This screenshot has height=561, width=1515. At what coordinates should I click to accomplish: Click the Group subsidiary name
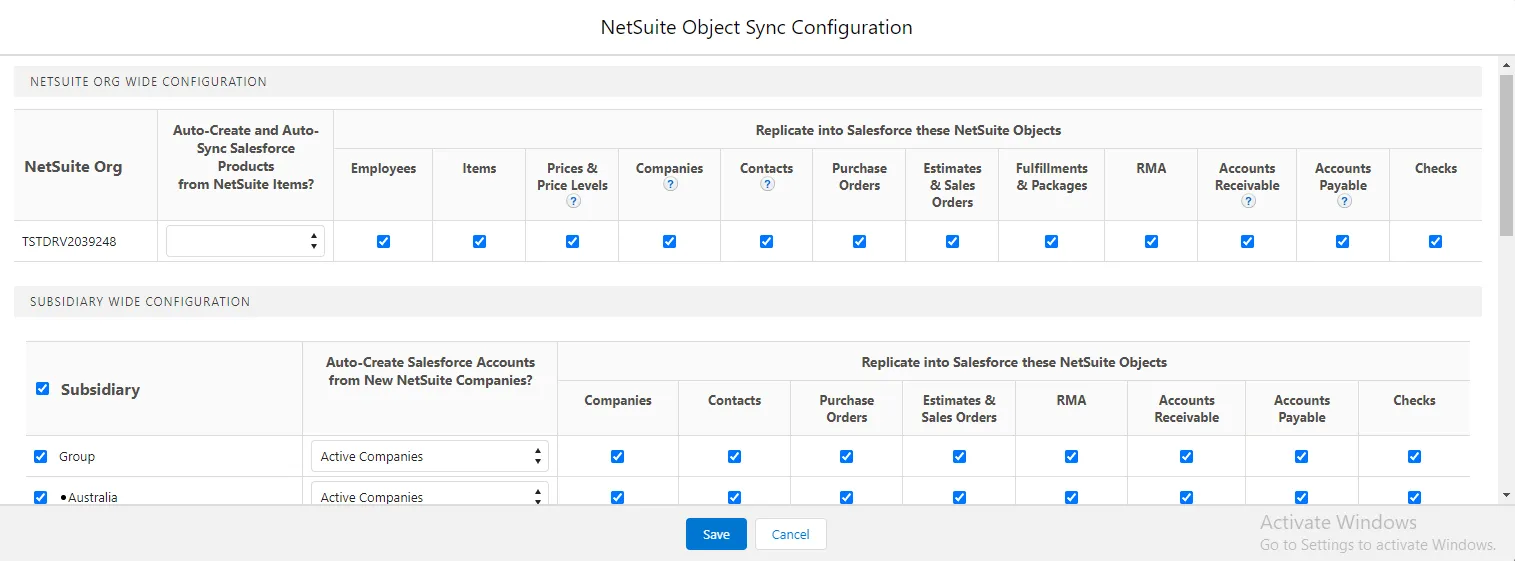click(77, 456)
